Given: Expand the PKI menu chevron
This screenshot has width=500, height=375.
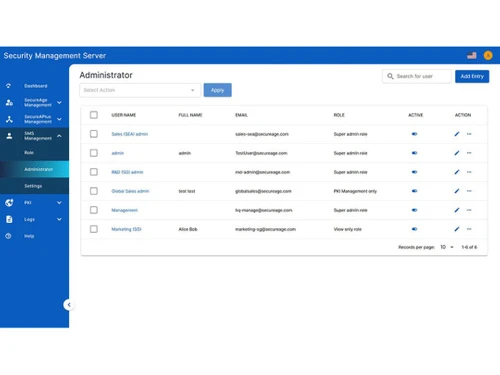Looking at the screenshot, I should coord(59,202).
